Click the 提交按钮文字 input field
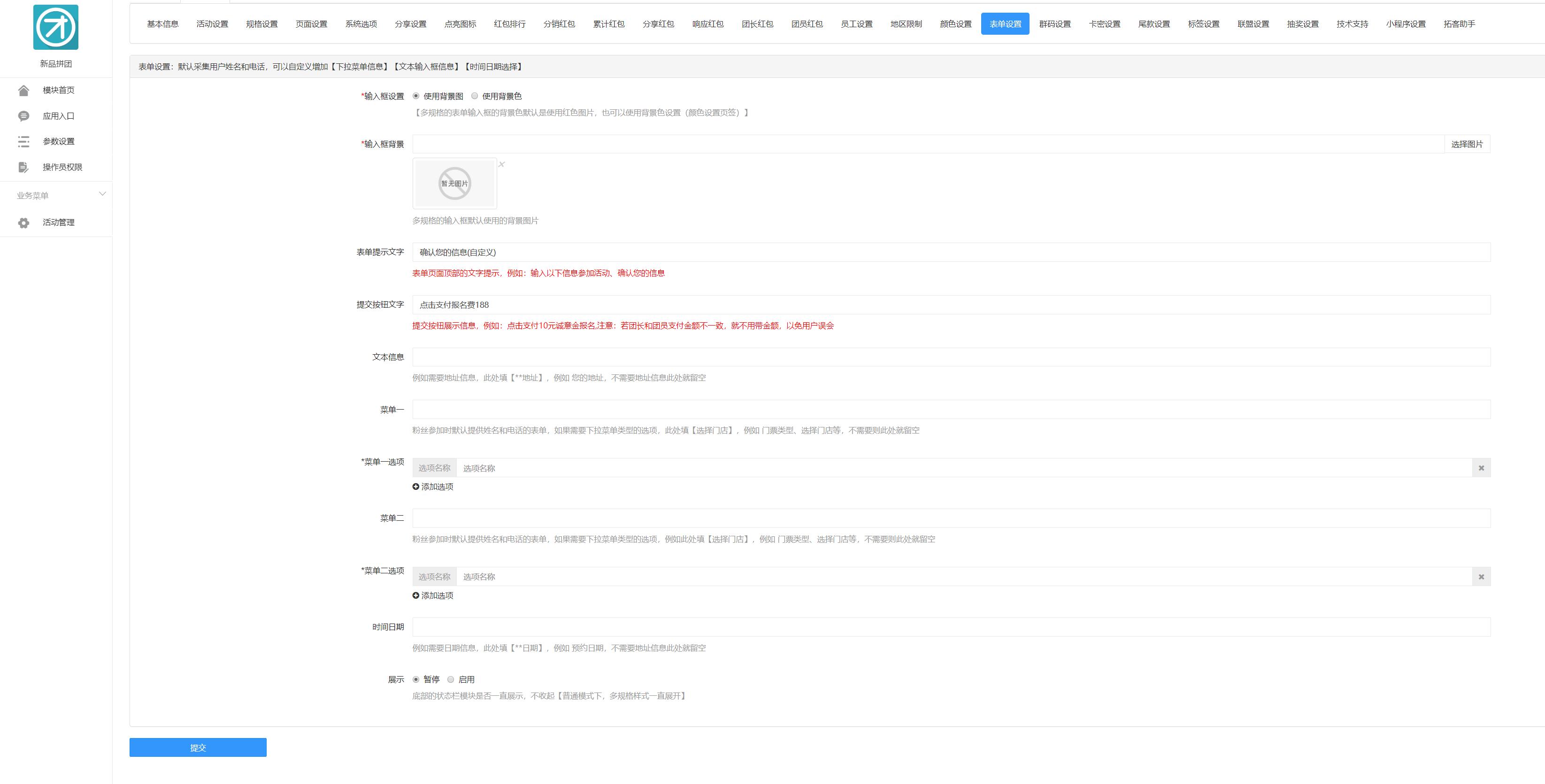This screenshot has height=784, width=1545. pos(951,304)
